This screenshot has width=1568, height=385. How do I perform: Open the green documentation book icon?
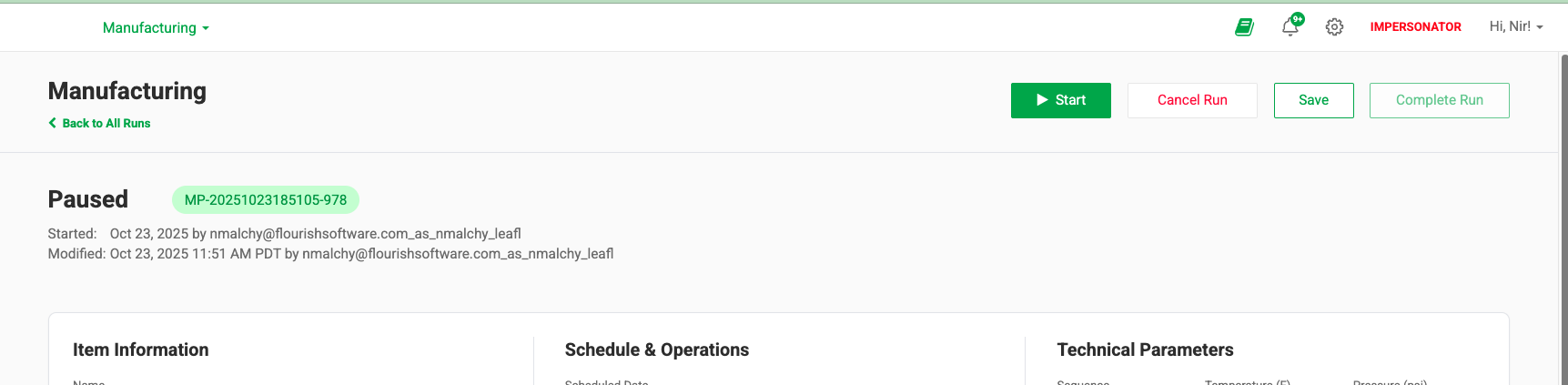[1244, 27]
